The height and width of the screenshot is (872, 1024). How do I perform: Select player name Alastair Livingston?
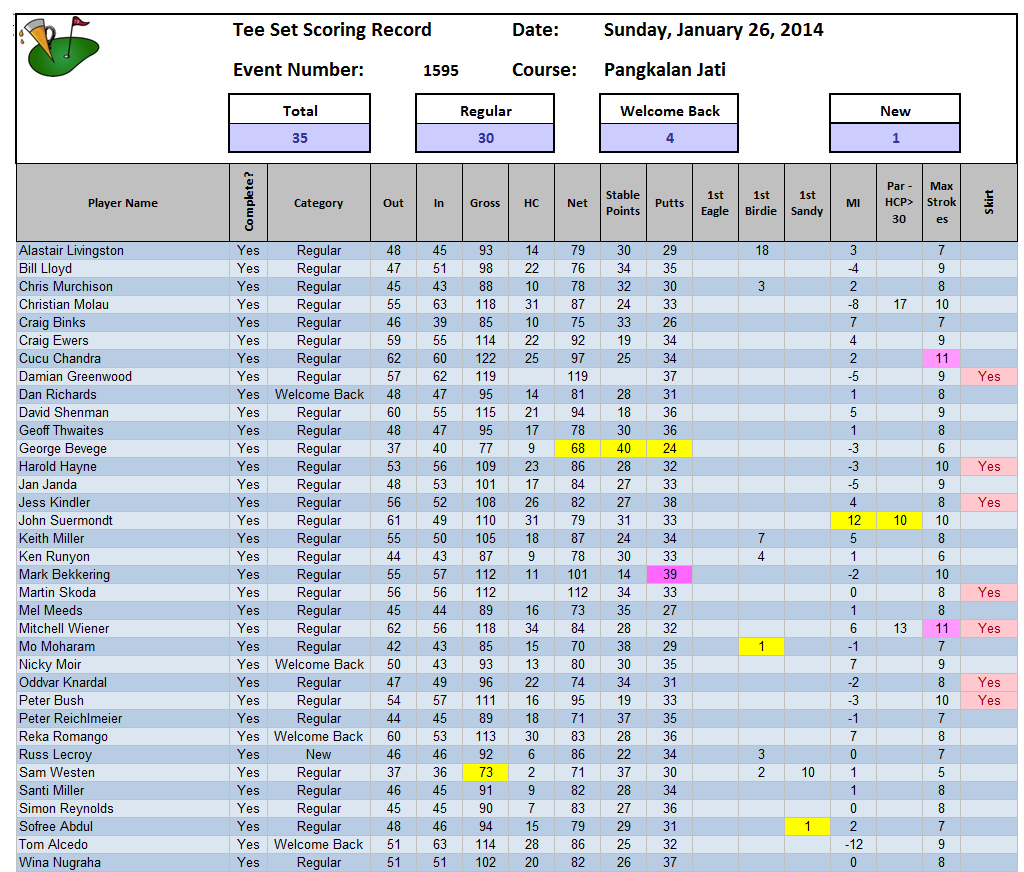coord(71,251)
